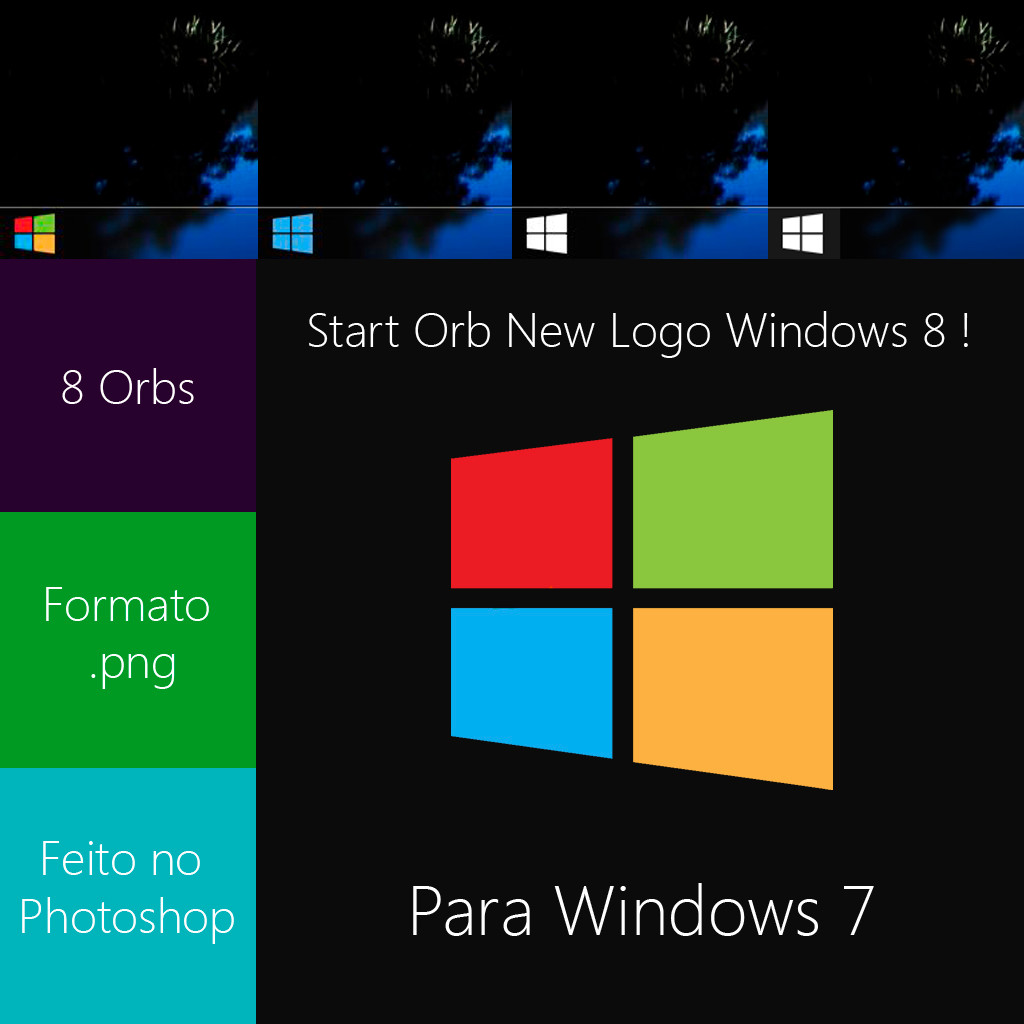Image resolution: width=1024 pixels, height=1024 pixels.
Task: Click the '.png' text in green tile
Action: pyautogui.click(x=133, y=666)
